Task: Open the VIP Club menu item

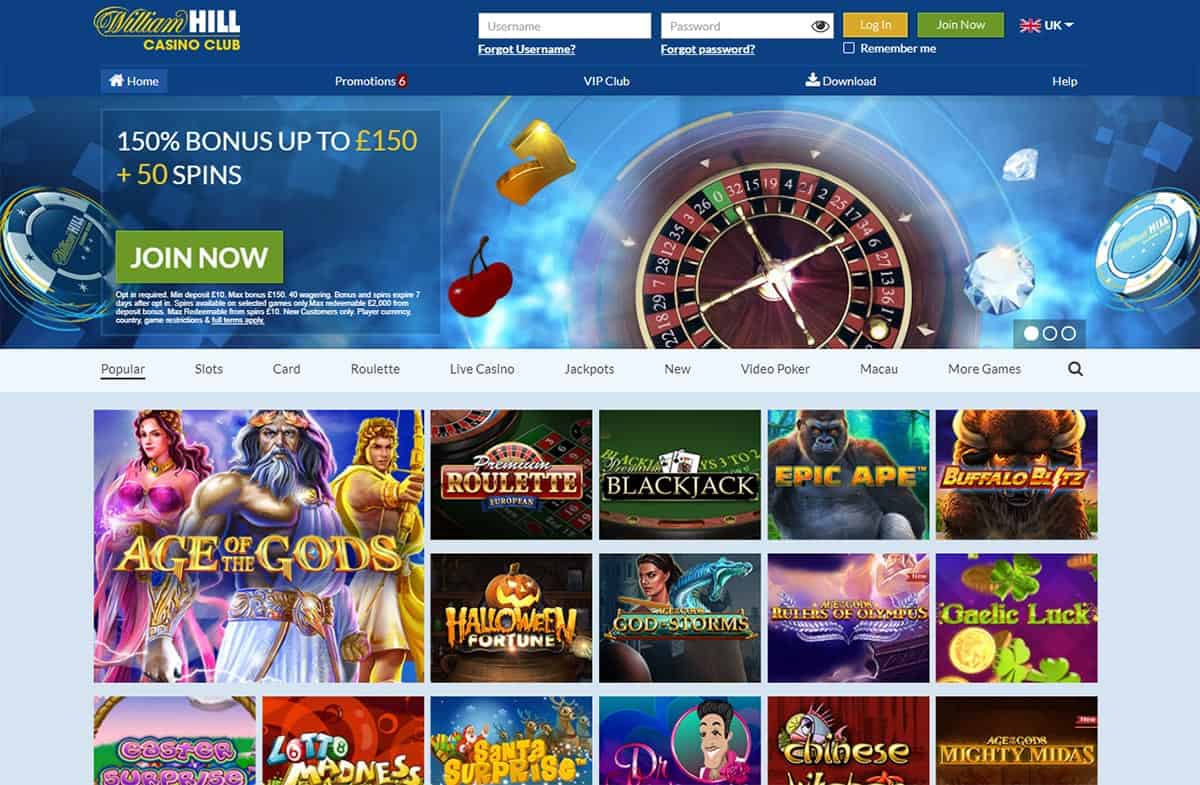Action: point(607,81)
